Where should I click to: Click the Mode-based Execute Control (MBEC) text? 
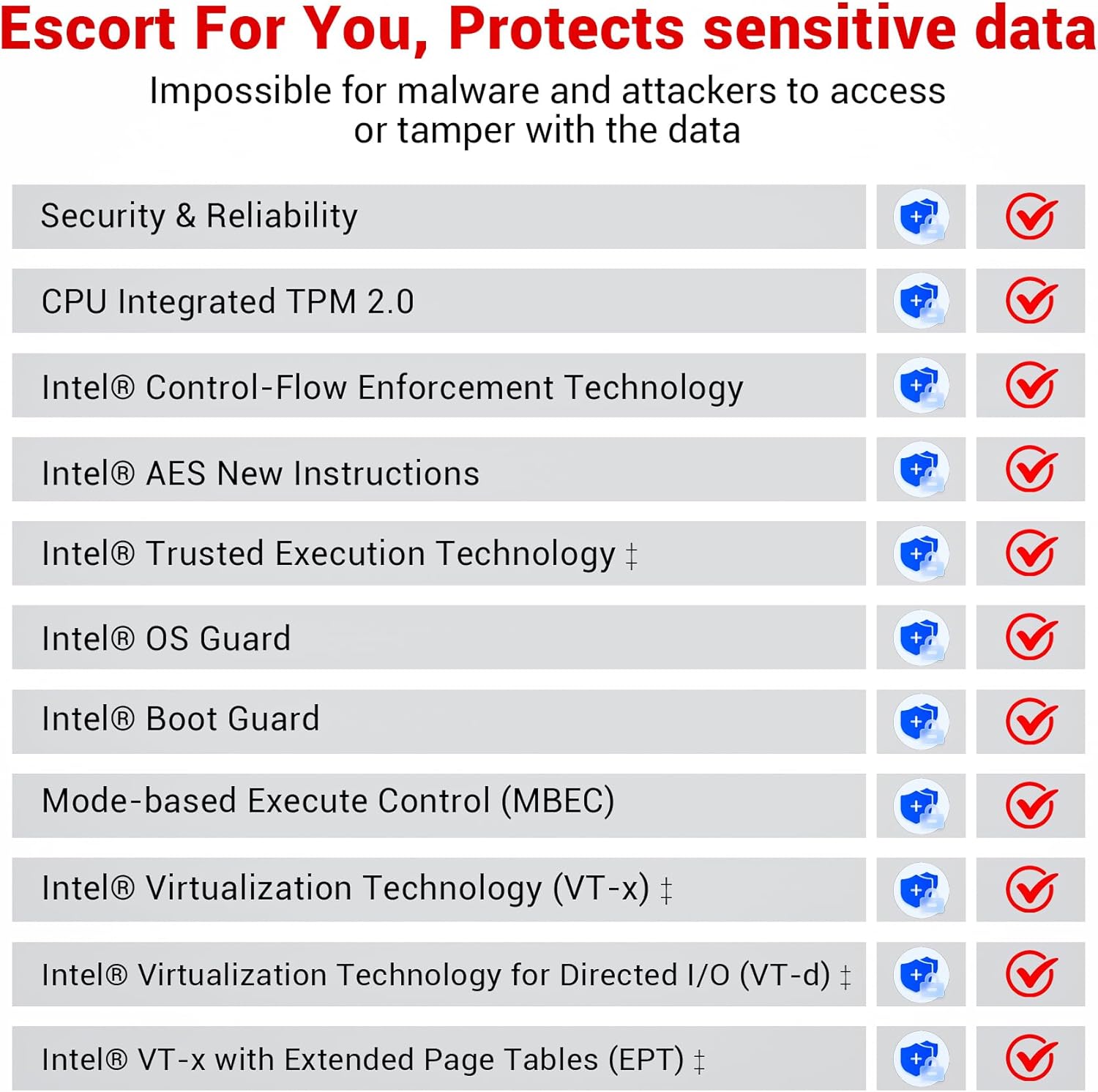[328, 801]
